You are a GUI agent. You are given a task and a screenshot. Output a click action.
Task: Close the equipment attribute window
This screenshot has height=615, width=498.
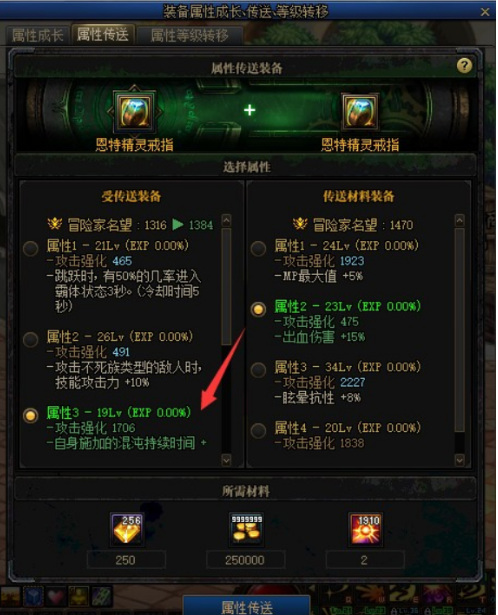pyautogui.click(x=485, y=12)
